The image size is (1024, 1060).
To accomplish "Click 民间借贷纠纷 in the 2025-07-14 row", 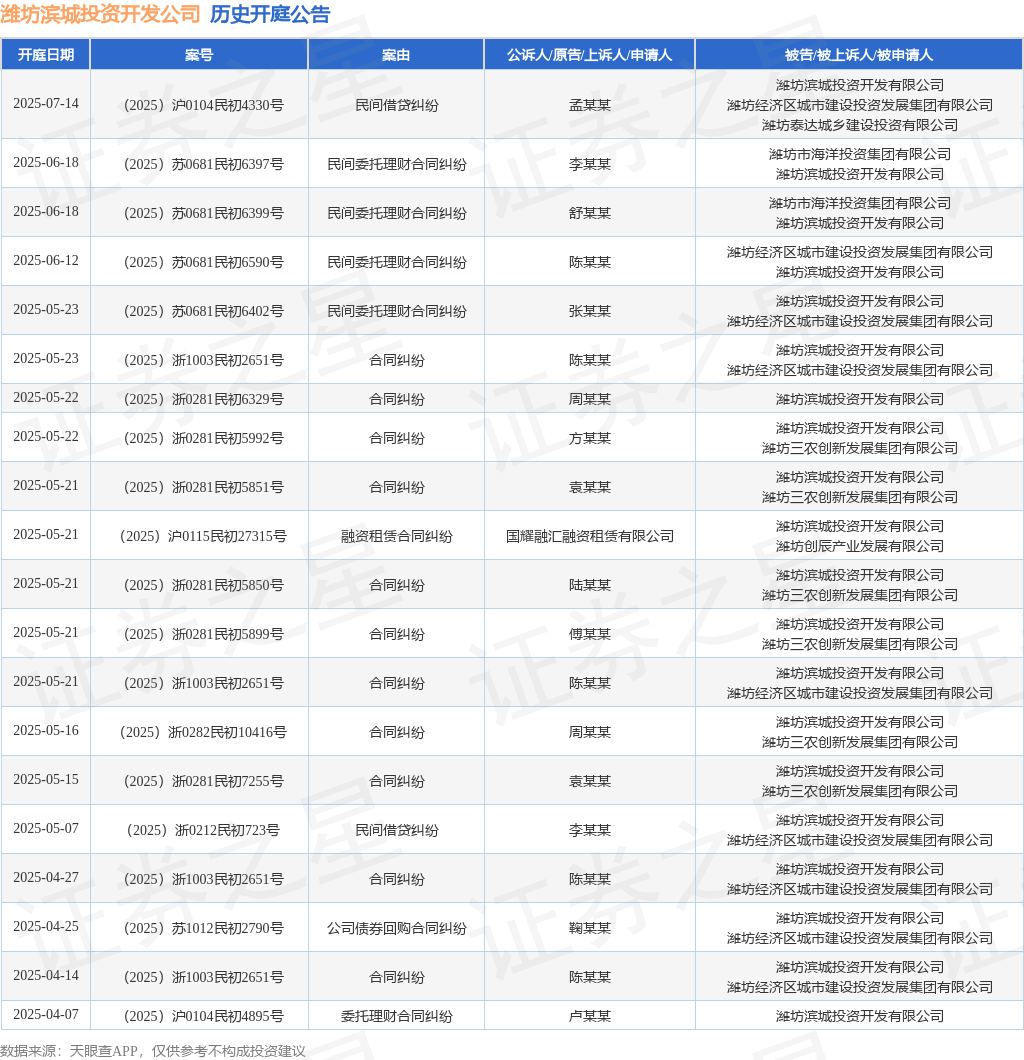I will (397, 105).
